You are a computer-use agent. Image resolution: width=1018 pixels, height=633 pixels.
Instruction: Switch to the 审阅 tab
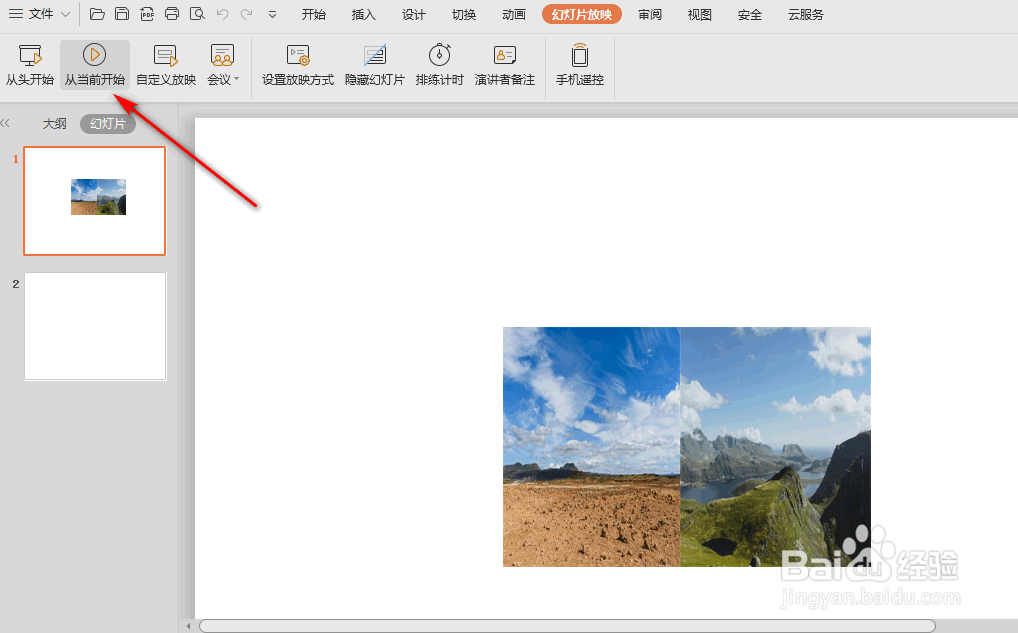pyautogui.click(x=650, y=14)
